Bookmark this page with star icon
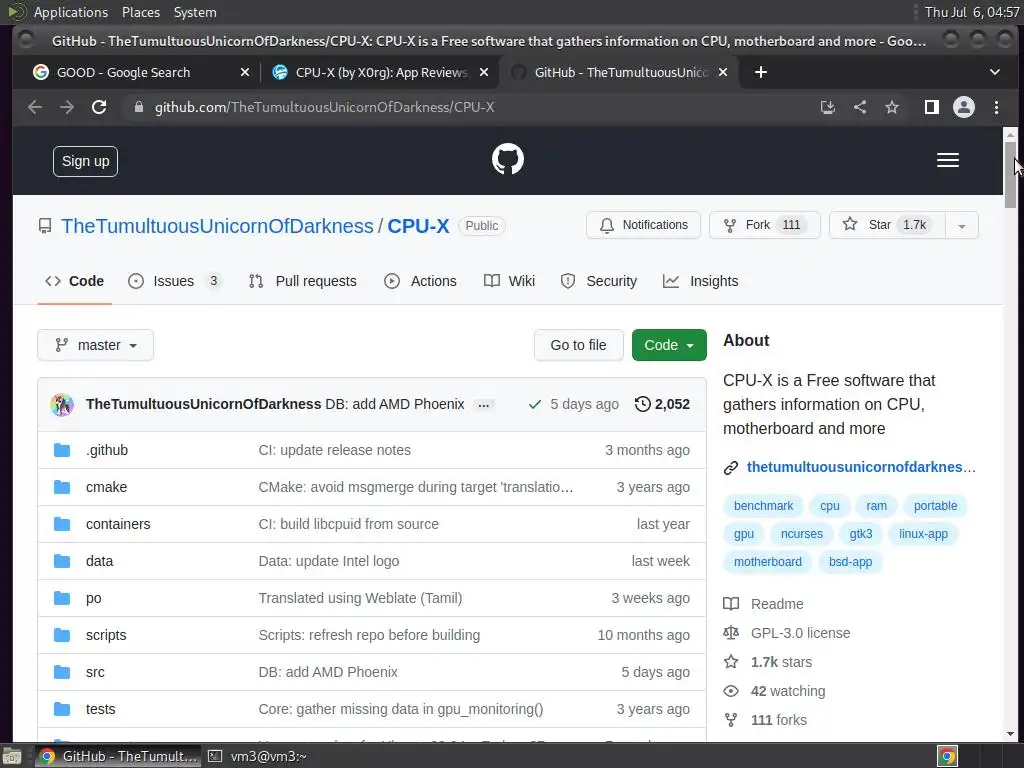The image size is (1024, 768). click(x=892, y=107)
